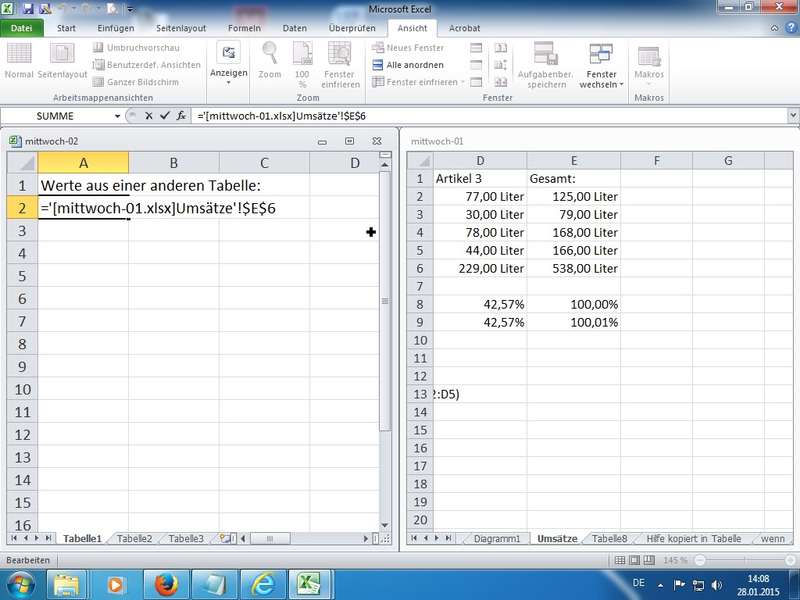The image size is (800, 600).
Task: Click the Alle anordnen window button
Action: pos(408,65)
